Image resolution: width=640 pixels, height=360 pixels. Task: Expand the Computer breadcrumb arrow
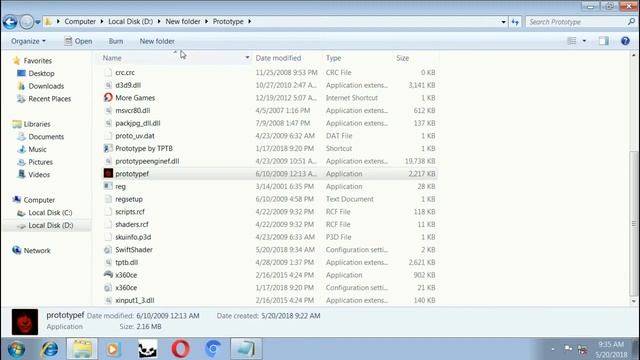pos(102,22)
